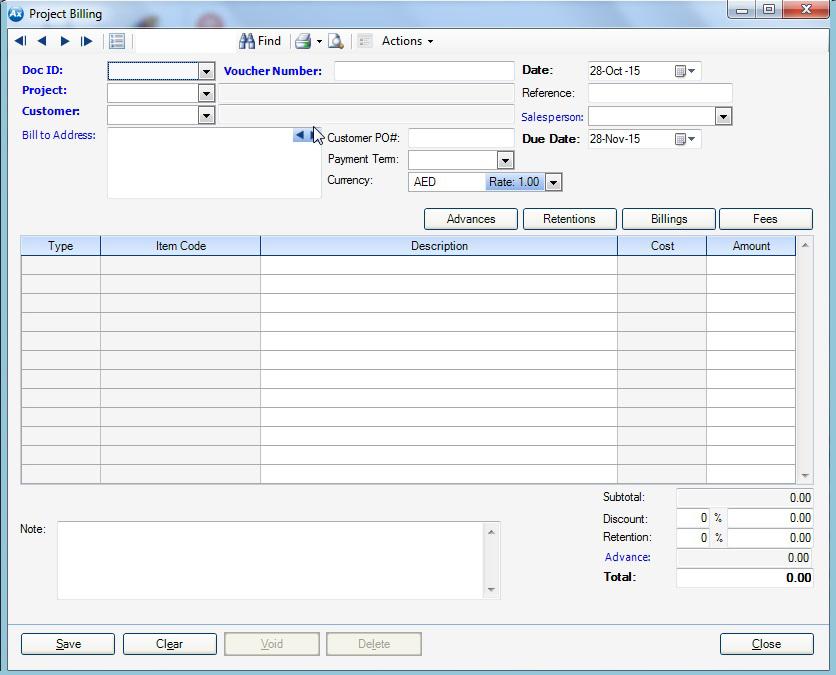Screen dimensions: 836x675
Task: Click the print preview magnifier icon
Action: tap(336, 41)
